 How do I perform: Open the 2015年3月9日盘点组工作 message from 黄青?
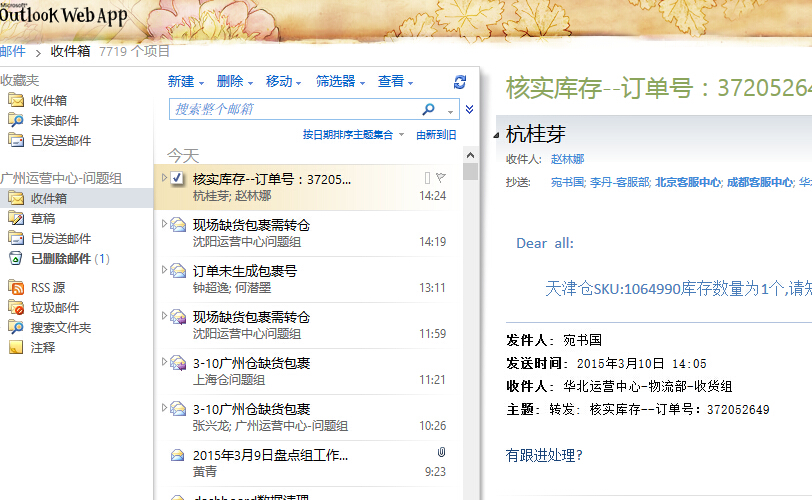[308, 464]
